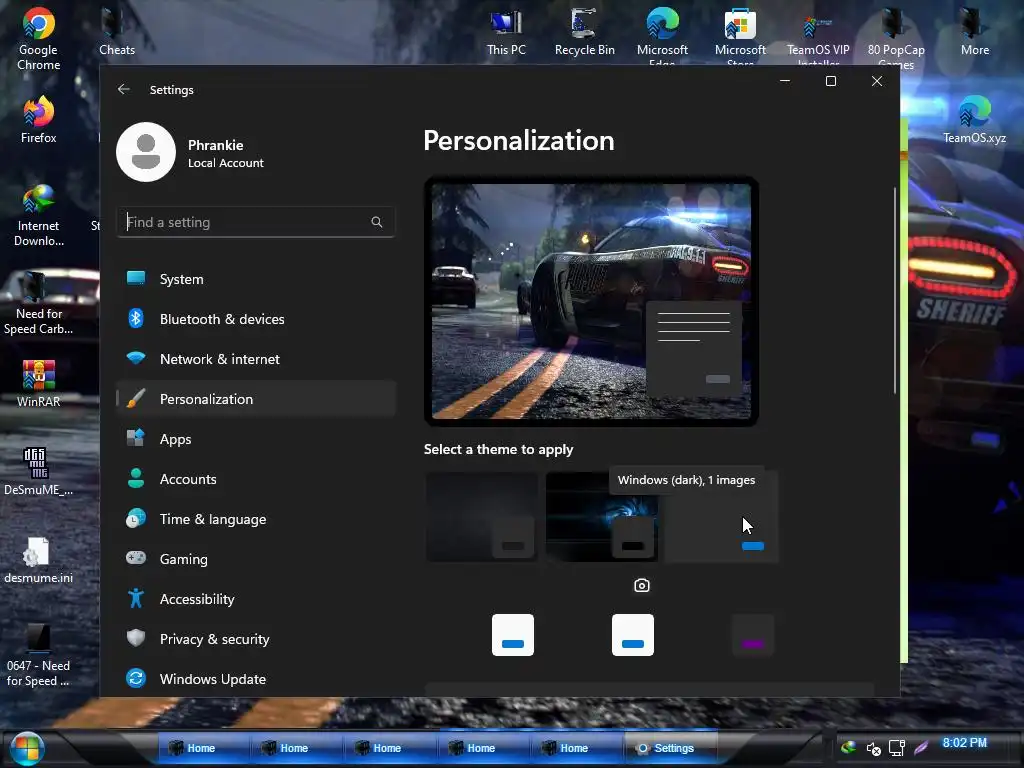Select the Internet Download Manager desktop icon
Viewport: 1024px width, 768px height.
click(39, 215)
